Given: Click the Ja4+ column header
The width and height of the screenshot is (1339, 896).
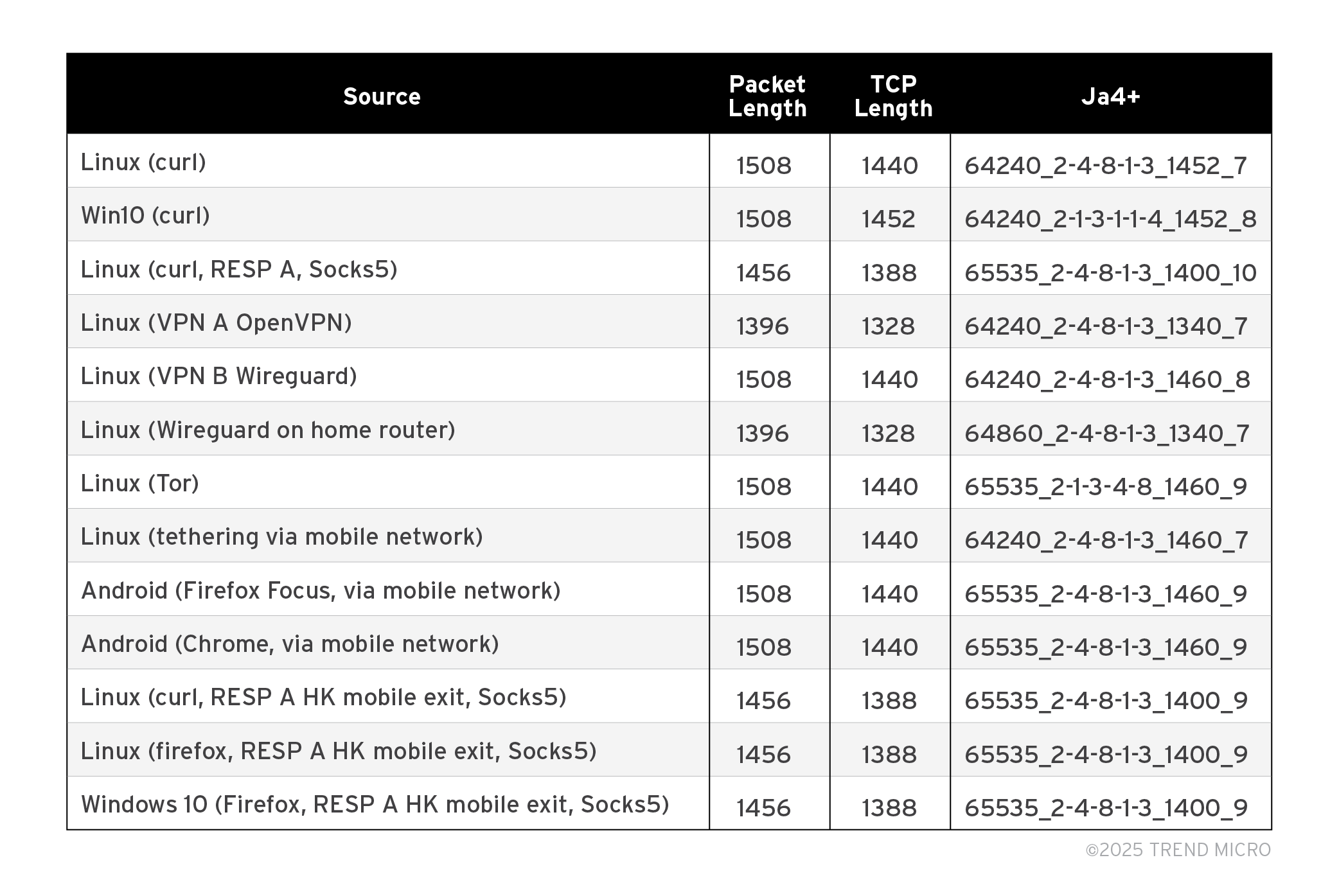Looking at the screenshot, I should [1110, 96].
